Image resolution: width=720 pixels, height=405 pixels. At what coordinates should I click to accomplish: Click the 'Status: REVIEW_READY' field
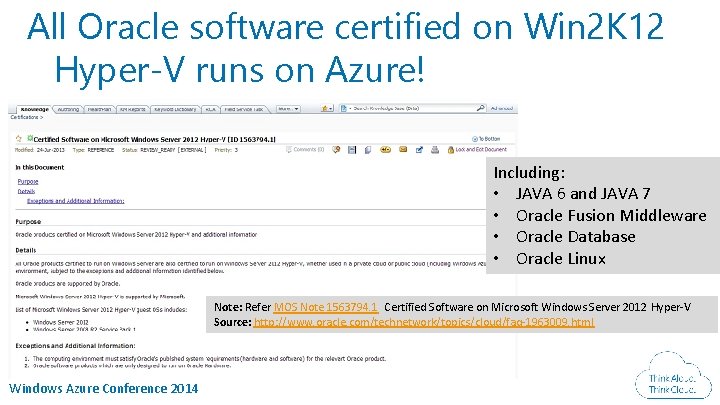pyautogui.click(x=164, y=150)
